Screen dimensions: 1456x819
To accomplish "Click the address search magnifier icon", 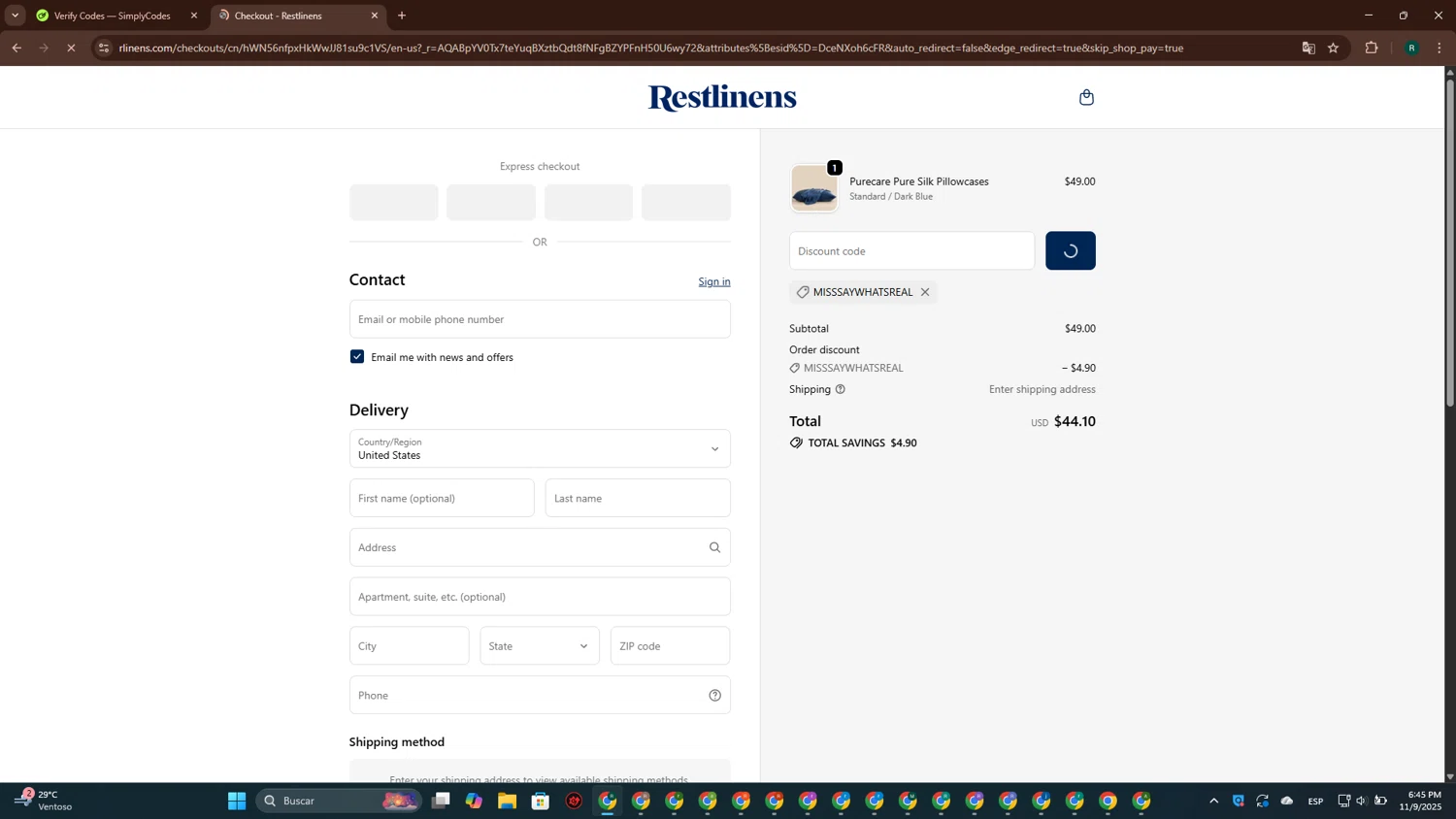I will tap(714, 547).
